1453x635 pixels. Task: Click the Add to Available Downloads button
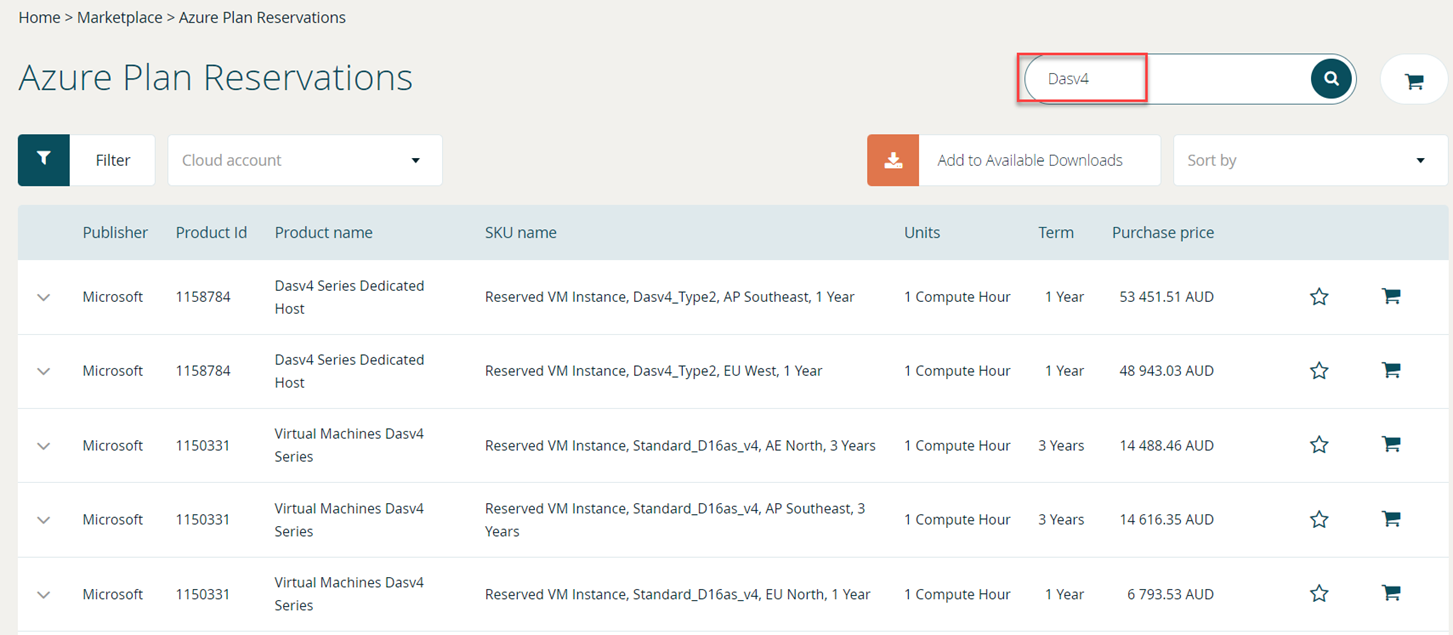[x=1029, y=159]
